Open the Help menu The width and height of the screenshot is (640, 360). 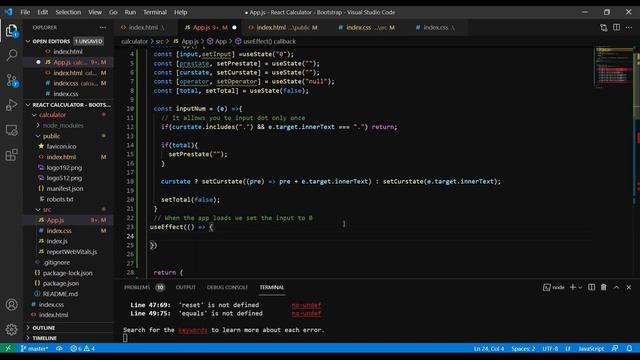[x=180, y=12]
